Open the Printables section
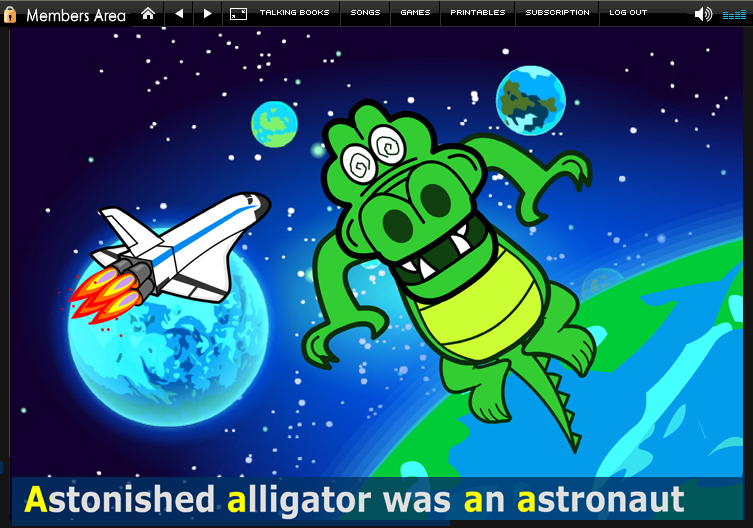 click(x=477, y=12)
